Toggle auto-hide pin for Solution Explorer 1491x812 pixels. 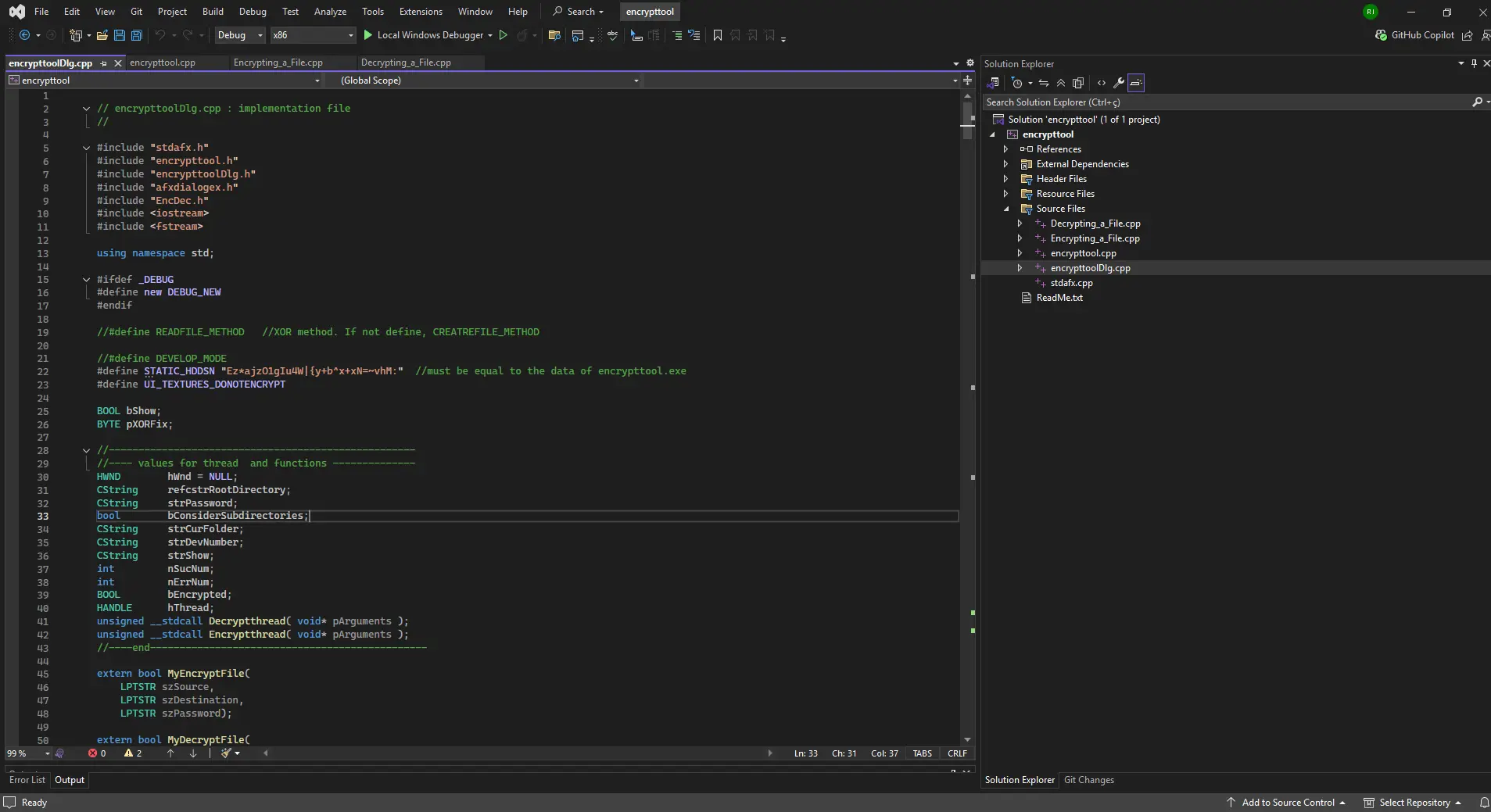[1474, 63]
